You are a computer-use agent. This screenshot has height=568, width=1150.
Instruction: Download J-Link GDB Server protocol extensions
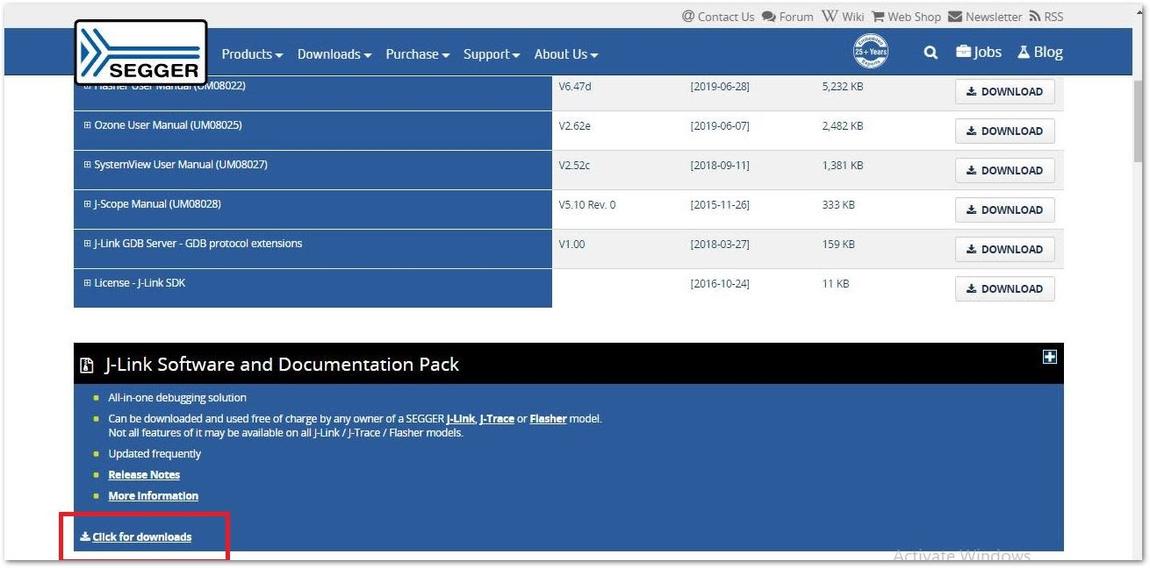(x=1005, y=250)
